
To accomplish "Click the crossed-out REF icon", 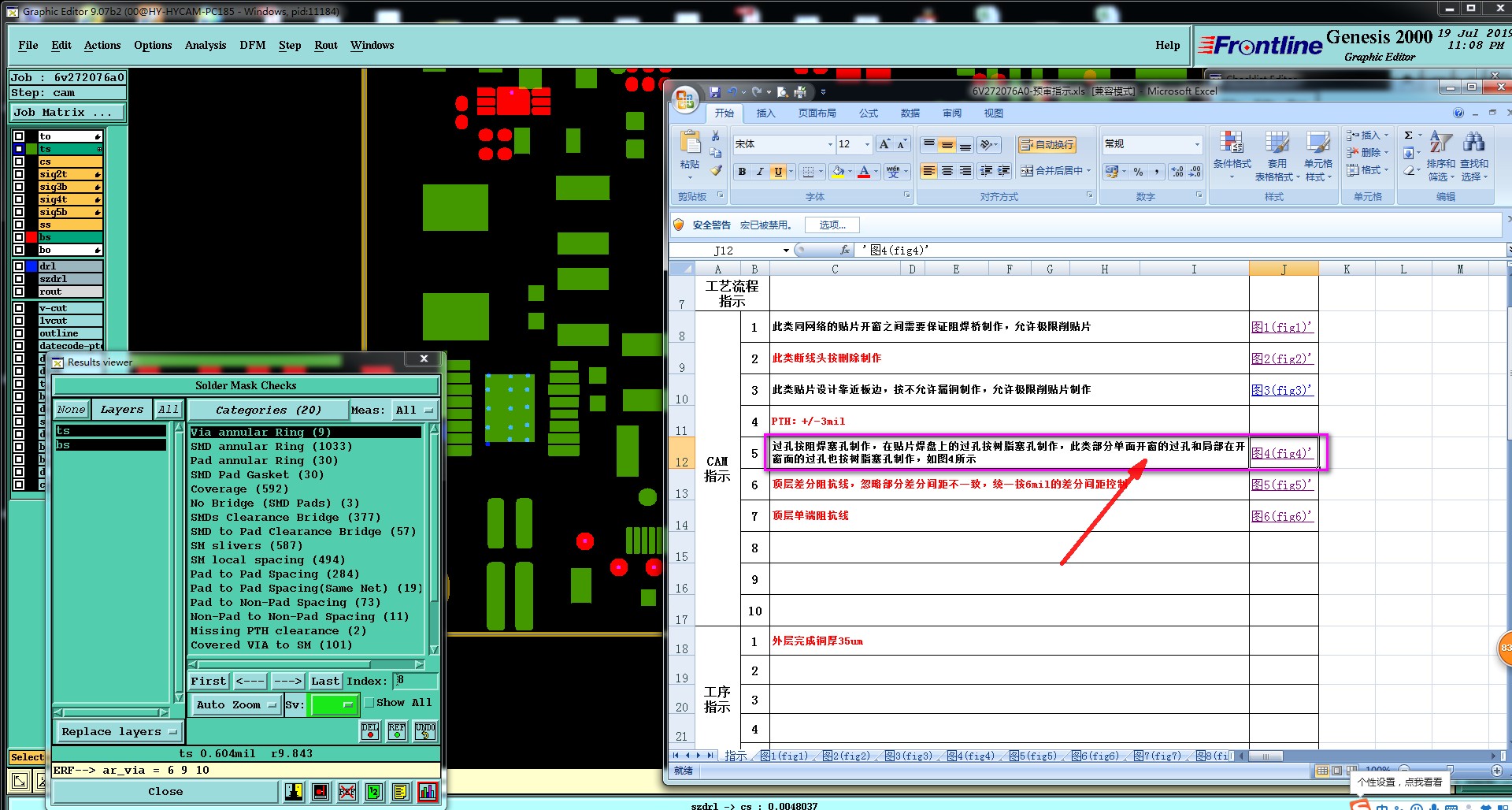I will pyautogui.click(x=347, y=792).
